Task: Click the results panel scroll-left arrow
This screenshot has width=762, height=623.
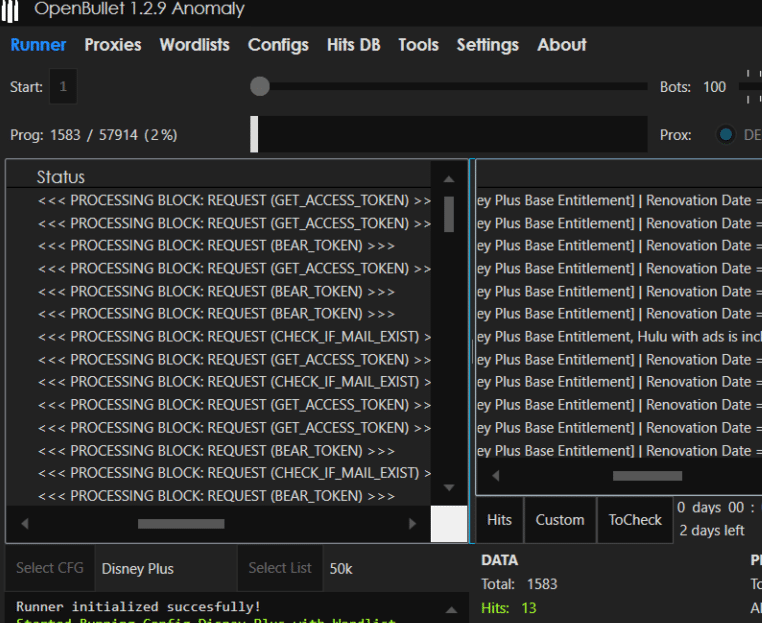Action: [x=494, y=476]
